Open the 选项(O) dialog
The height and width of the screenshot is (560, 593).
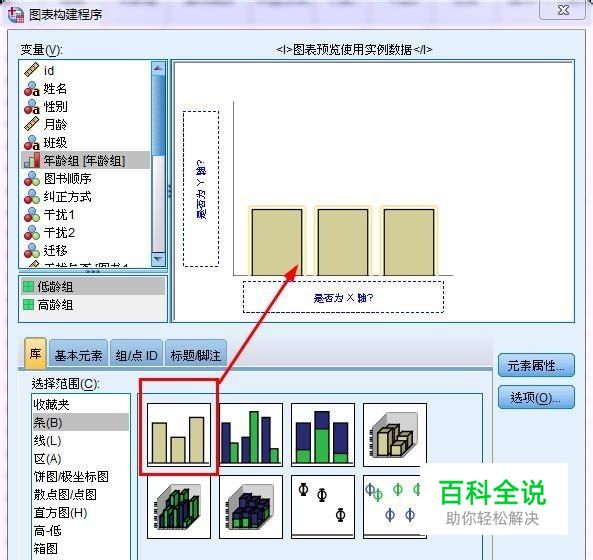pos(536,397)
